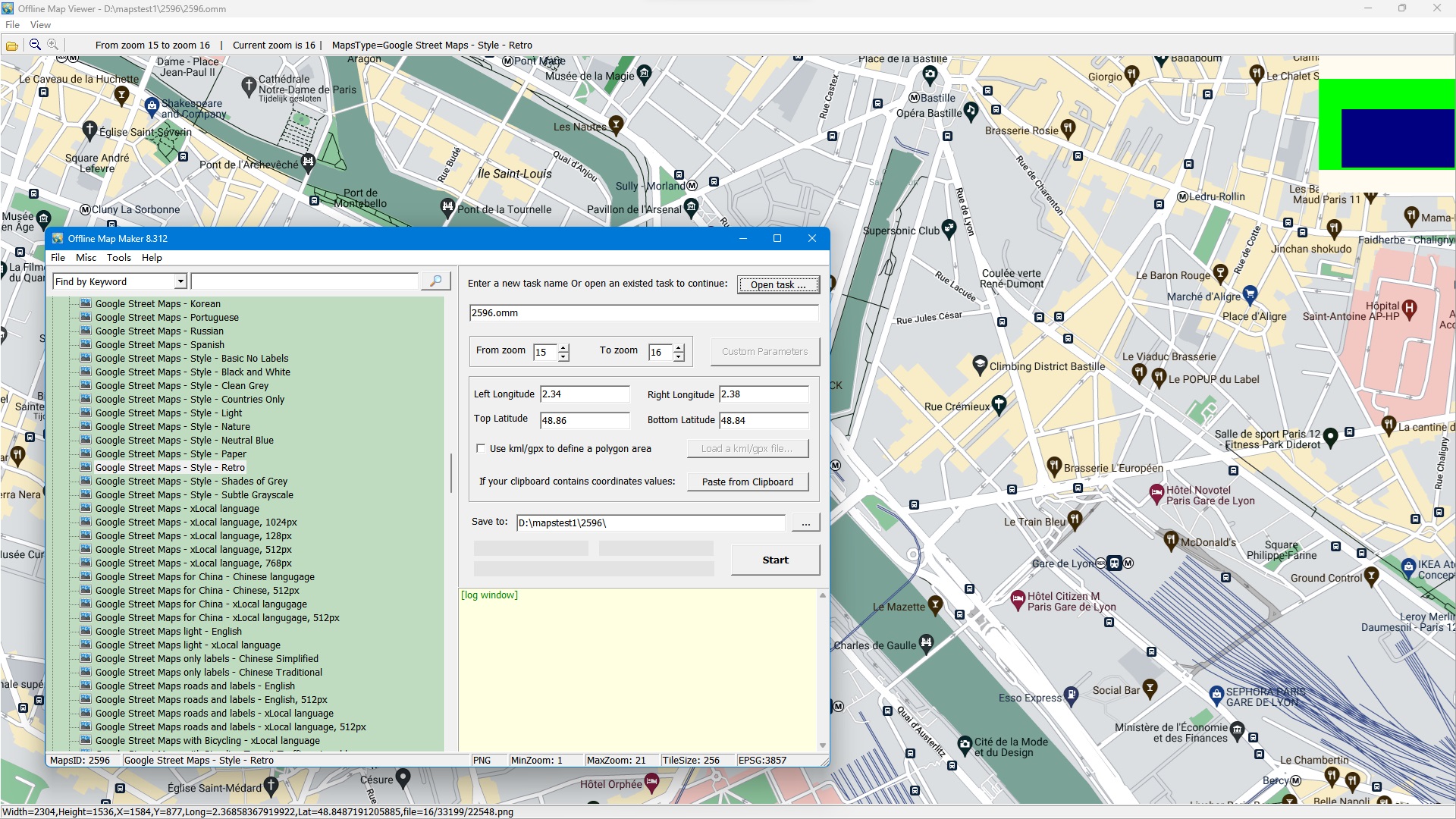Click the map icon beside 'Style - Neutral Blue'
Image resolution: width=1456 pixels, height=819 pixels.
click(x=86, y=440)
